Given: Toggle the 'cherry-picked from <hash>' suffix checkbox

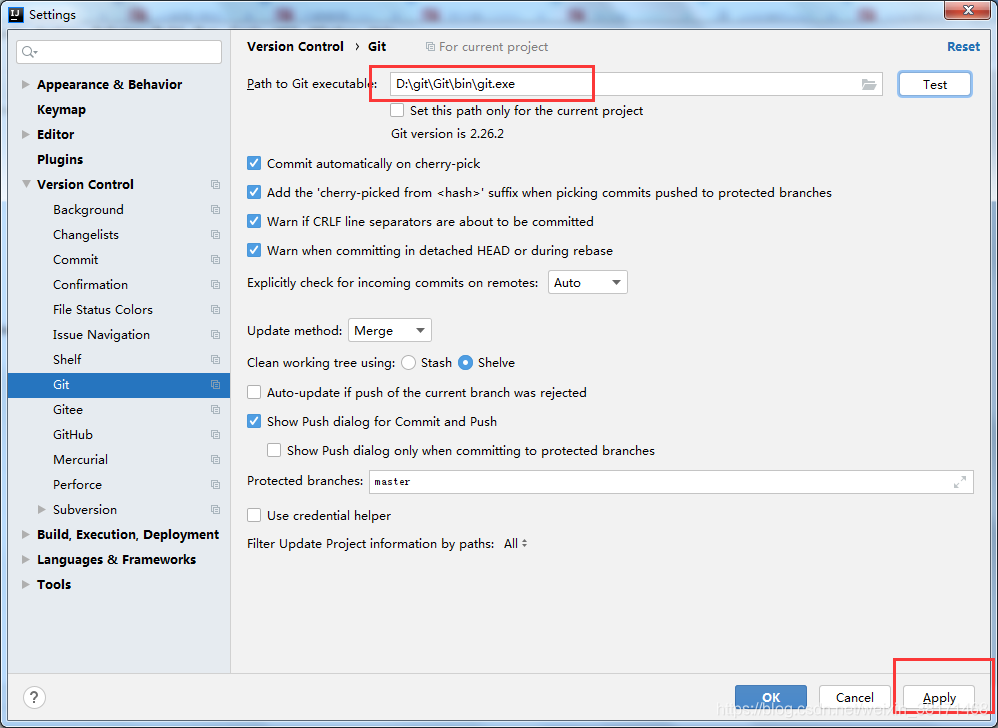Looking at the screenshot, I should (254, 192).
